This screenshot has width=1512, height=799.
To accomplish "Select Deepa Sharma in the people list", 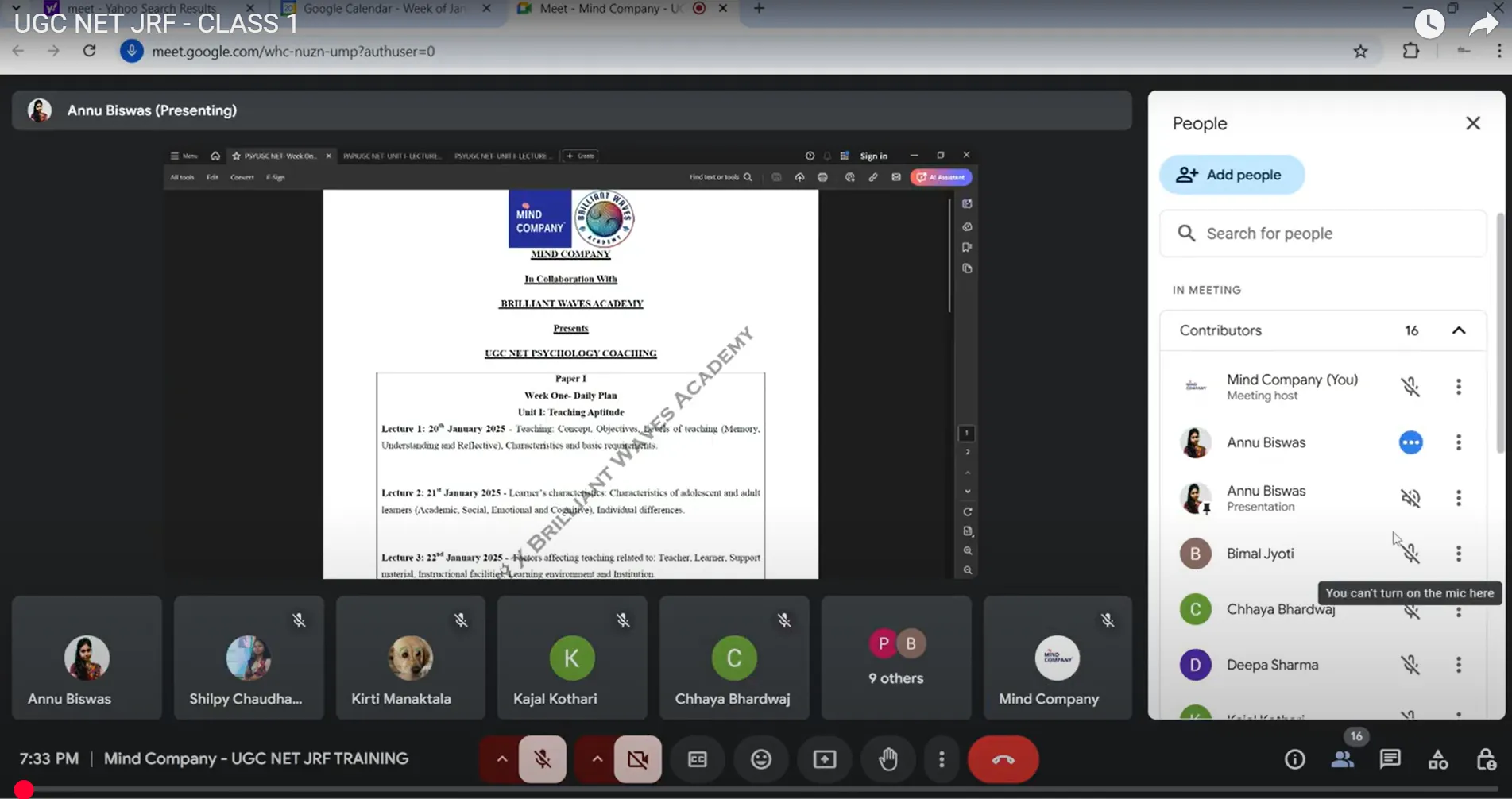I will (1272, 665).
